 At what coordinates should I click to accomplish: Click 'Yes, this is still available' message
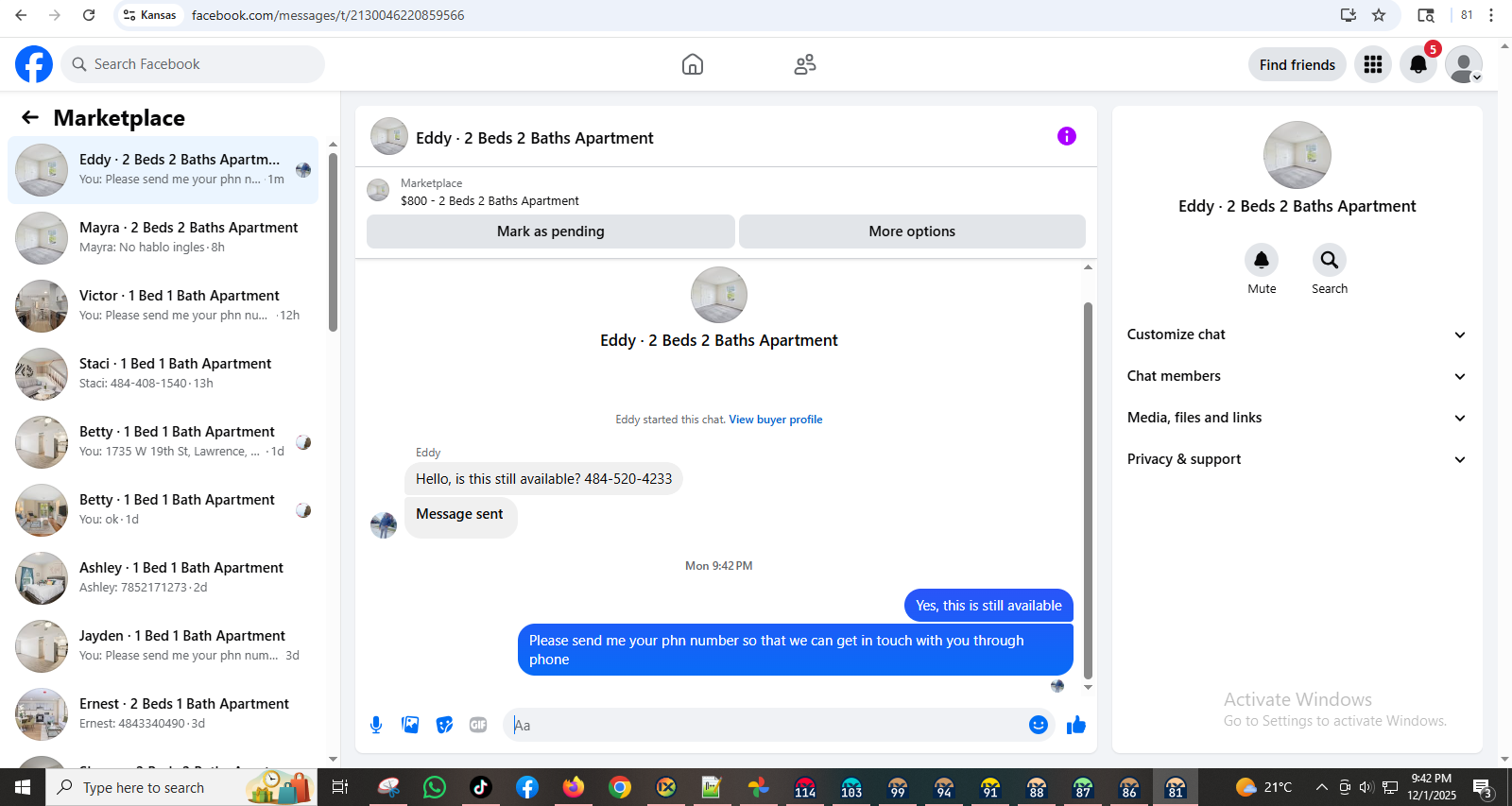[988, 606]
